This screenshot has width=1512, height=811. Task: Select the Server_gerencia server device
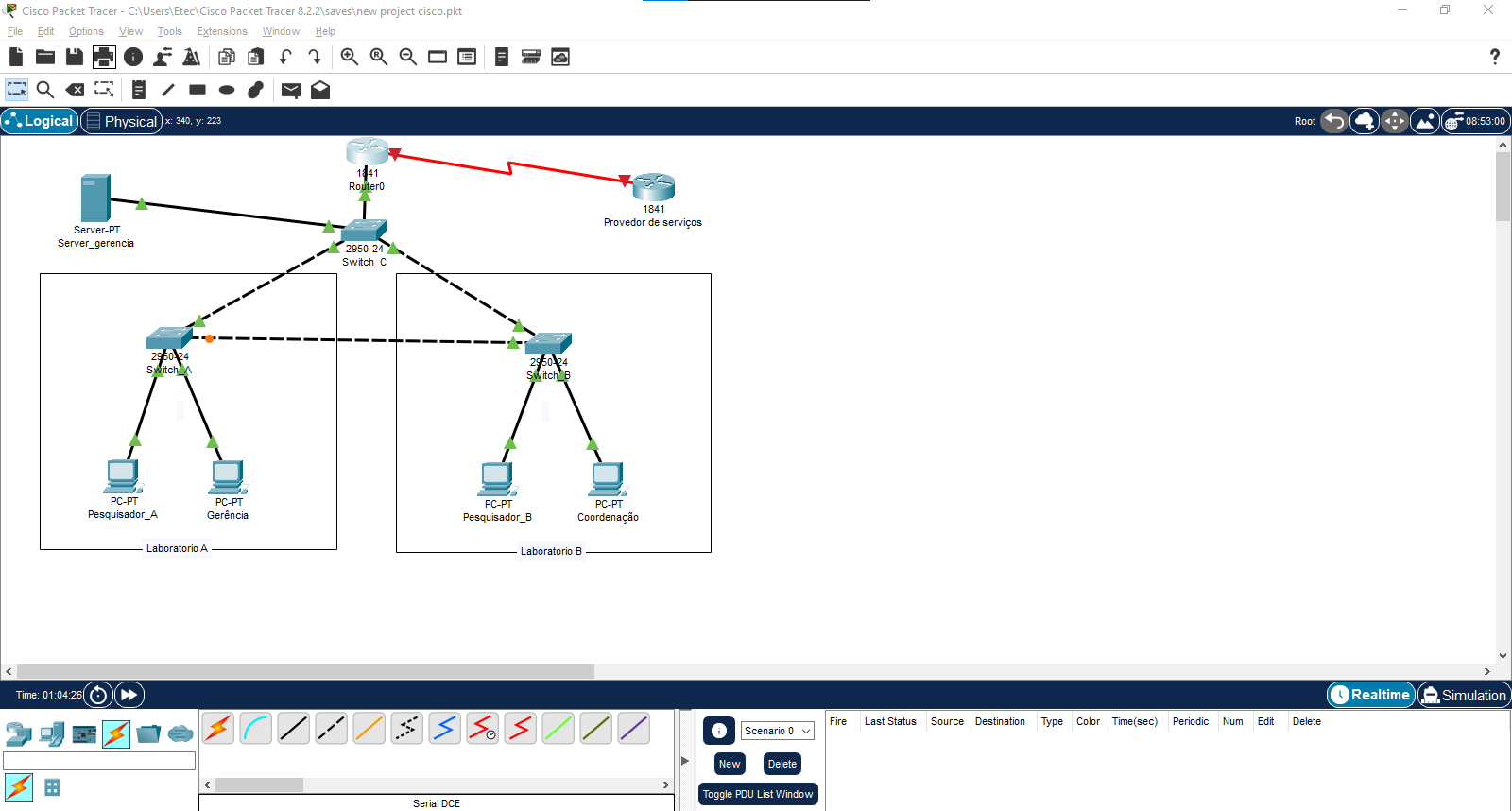click(95, 198)
